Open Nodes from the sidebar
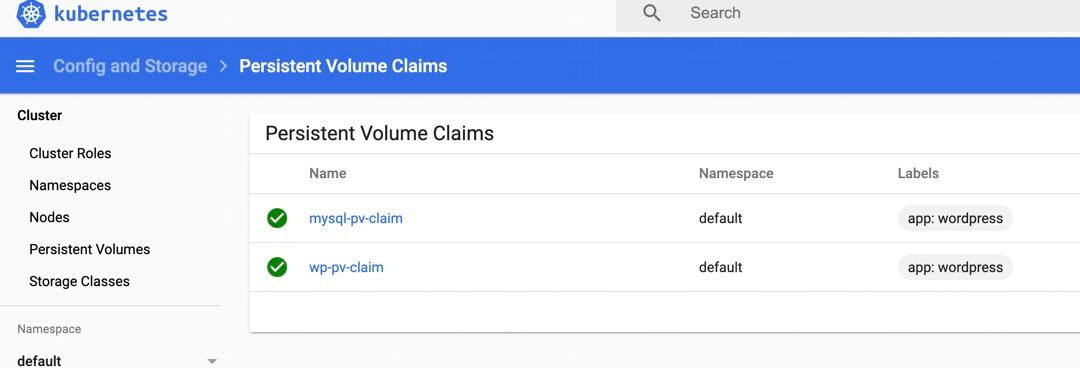The width and height of the screenshot is (1080, 368). 50,217
